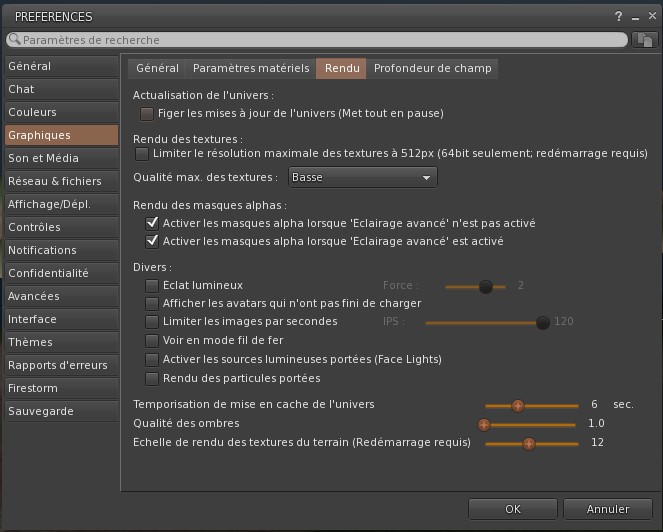Open the 'Qualité max. des textures' dropdown
Viewport: 663px width, 532px height.
pyautogui.click(x=363, y=177)
